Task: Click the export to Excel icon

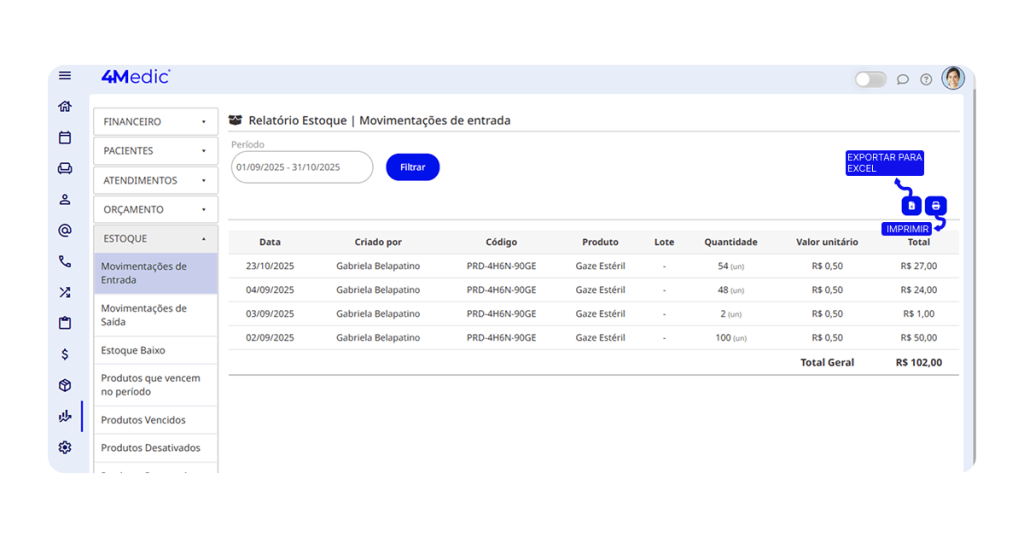Action: (911, 206)
